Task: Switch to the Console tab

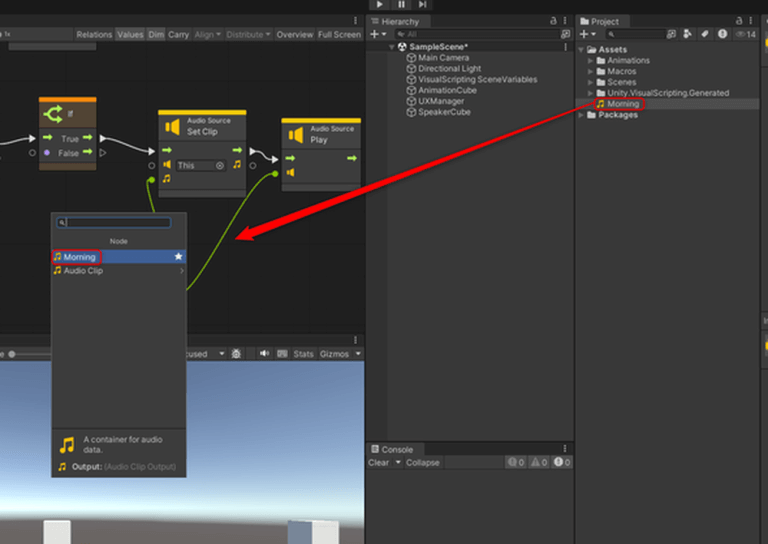Action: tap(396, 449)
